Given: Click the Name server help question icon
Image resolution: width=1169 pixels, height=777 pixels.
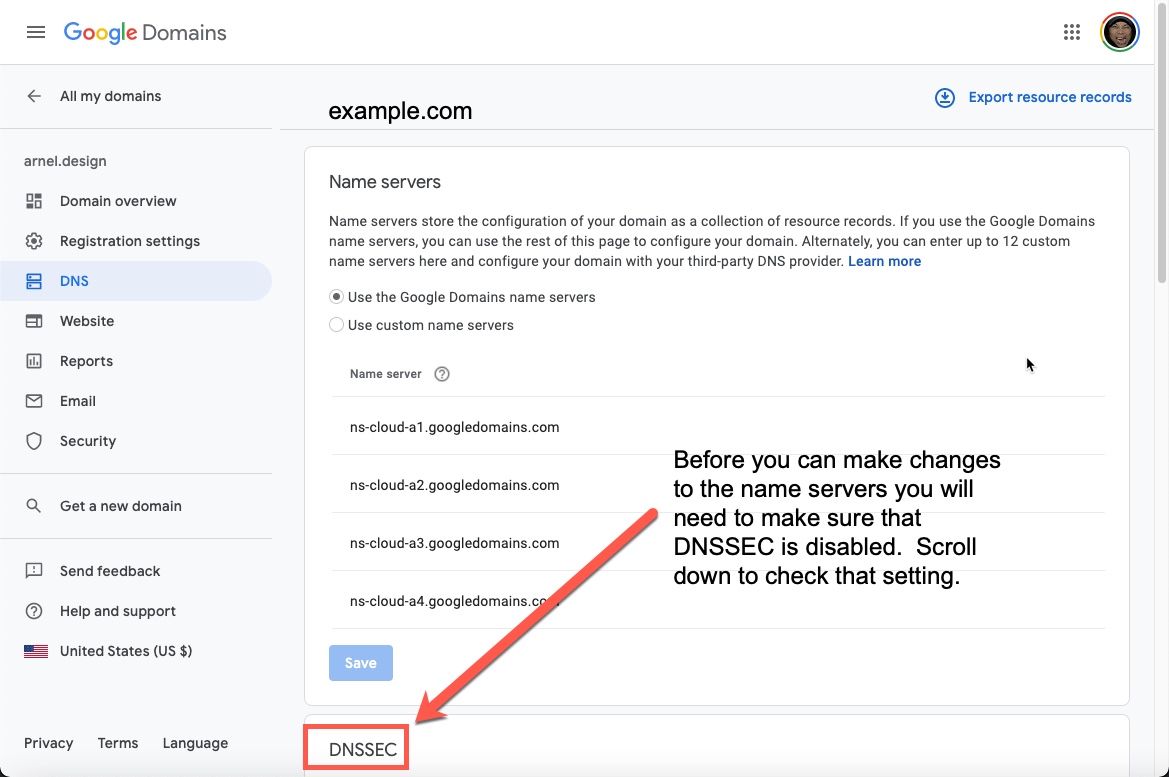Looking at the screenshot, I should 442,374.
